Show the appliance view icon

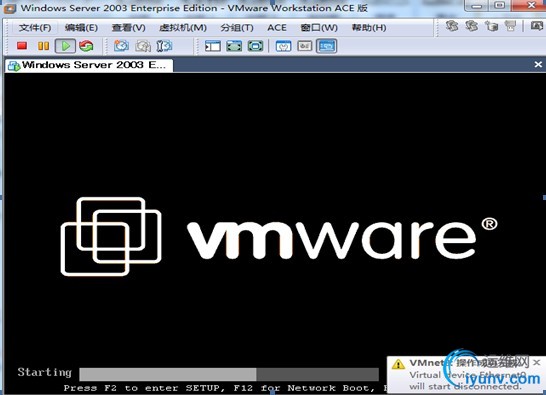click(x=305, y=46)
